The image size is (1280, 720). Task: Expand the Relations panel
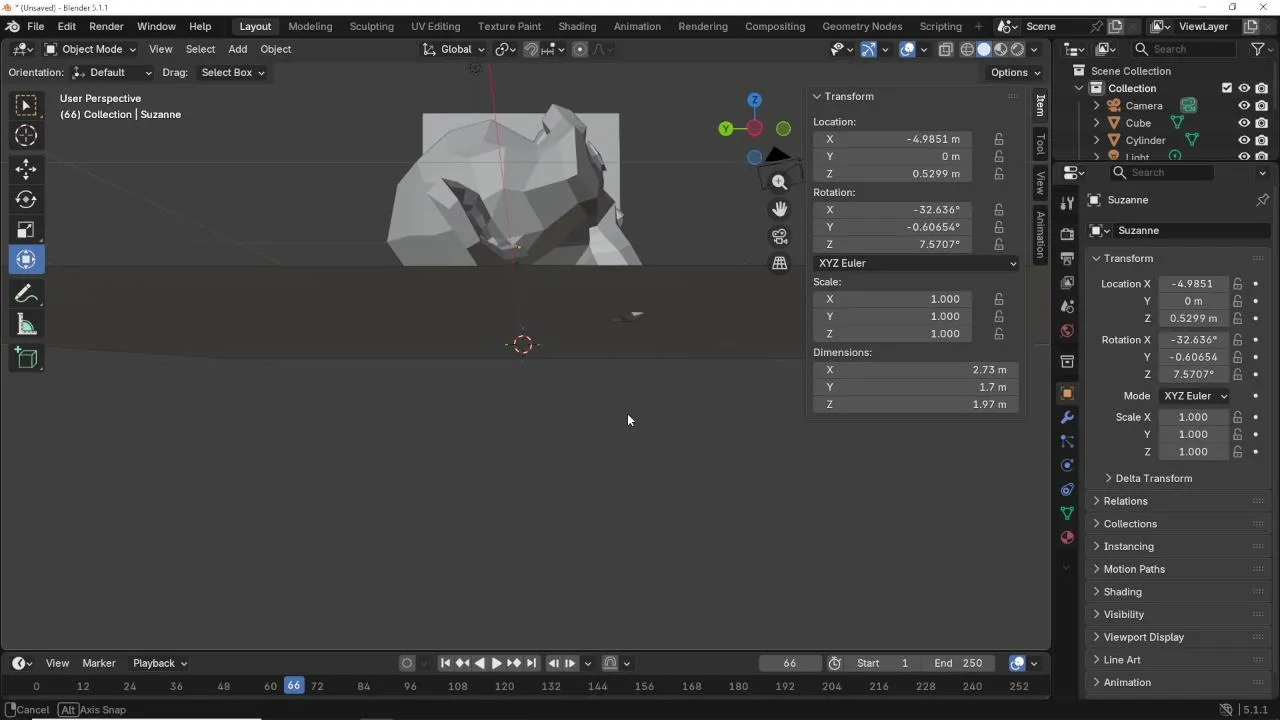click(1125, 501)
